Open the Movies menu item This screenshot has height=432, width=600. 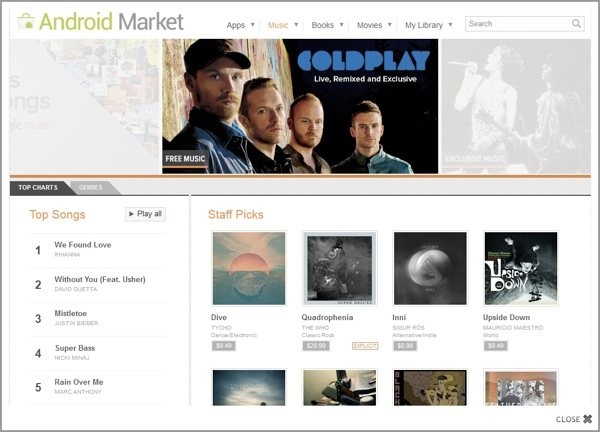point(369,25)
